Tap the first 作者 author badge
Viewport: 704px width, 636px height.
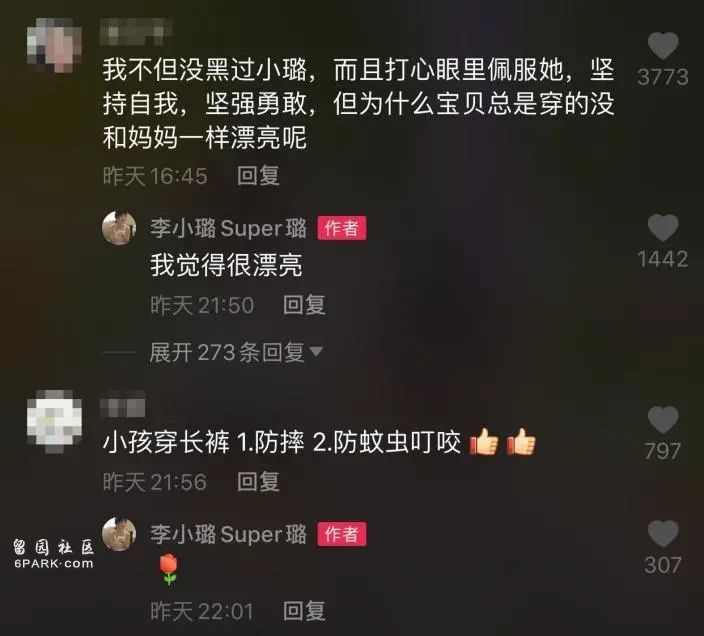342,228
